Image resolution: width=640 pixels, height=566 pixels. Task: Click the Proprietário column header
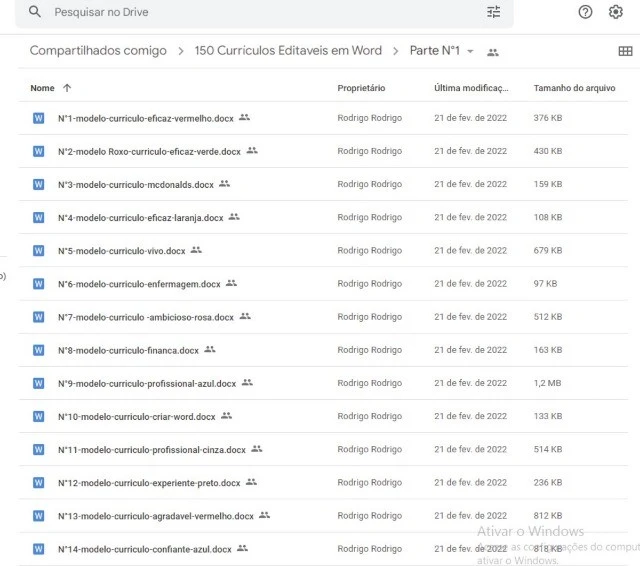(x=361, y=88)
